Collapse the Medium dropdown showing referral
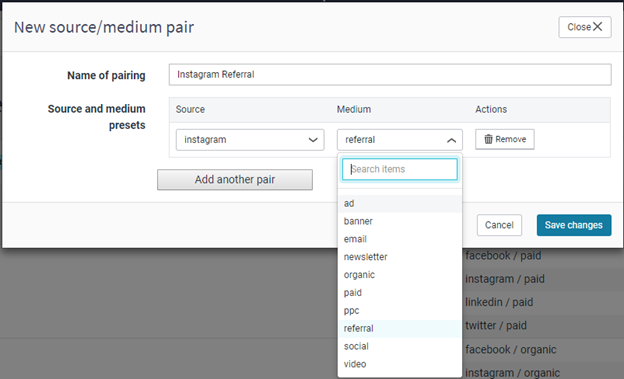The image size is (624, 379). [x=400, y=140]
